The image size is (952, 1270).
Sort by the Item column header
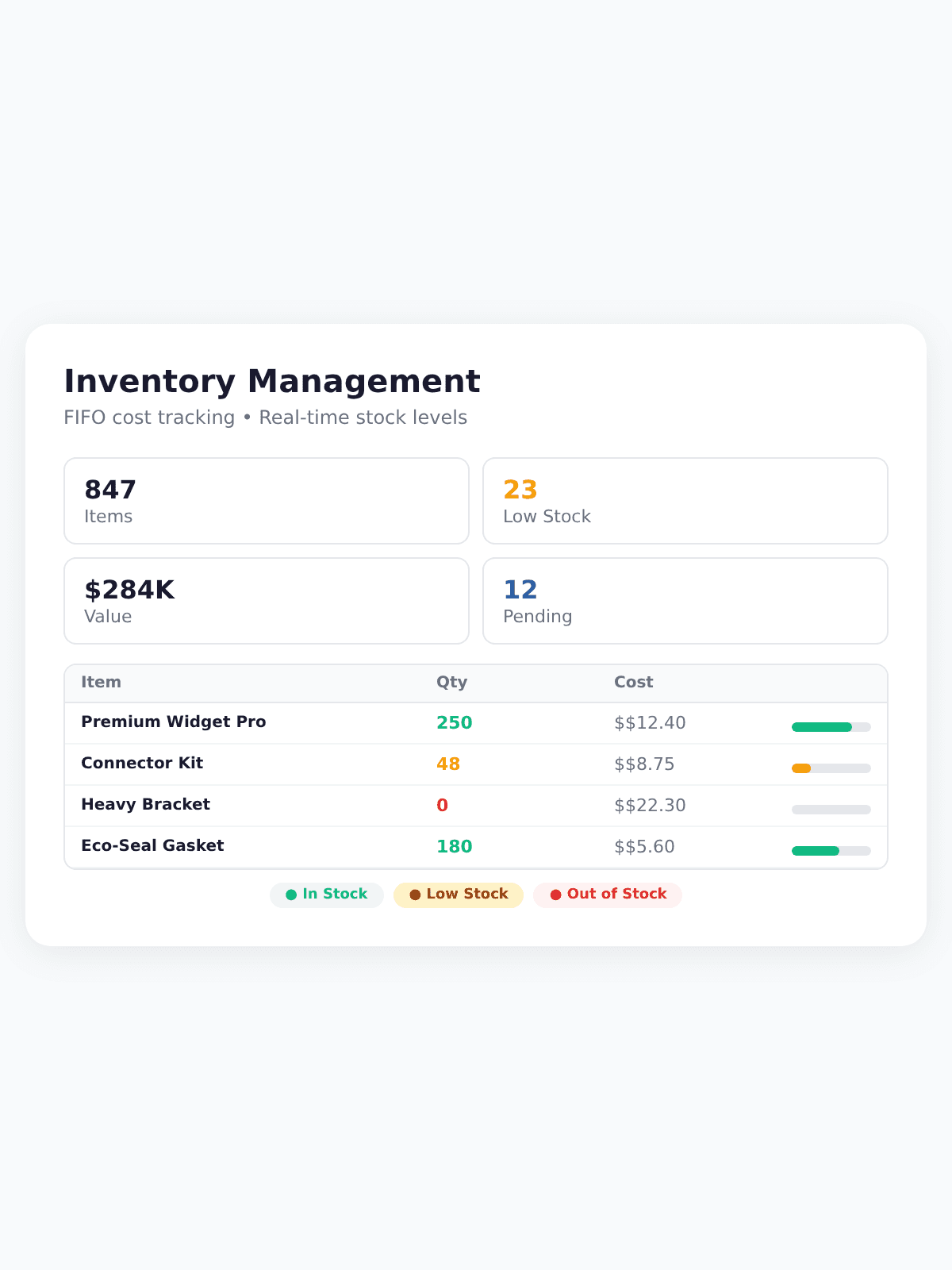(101, 682)
